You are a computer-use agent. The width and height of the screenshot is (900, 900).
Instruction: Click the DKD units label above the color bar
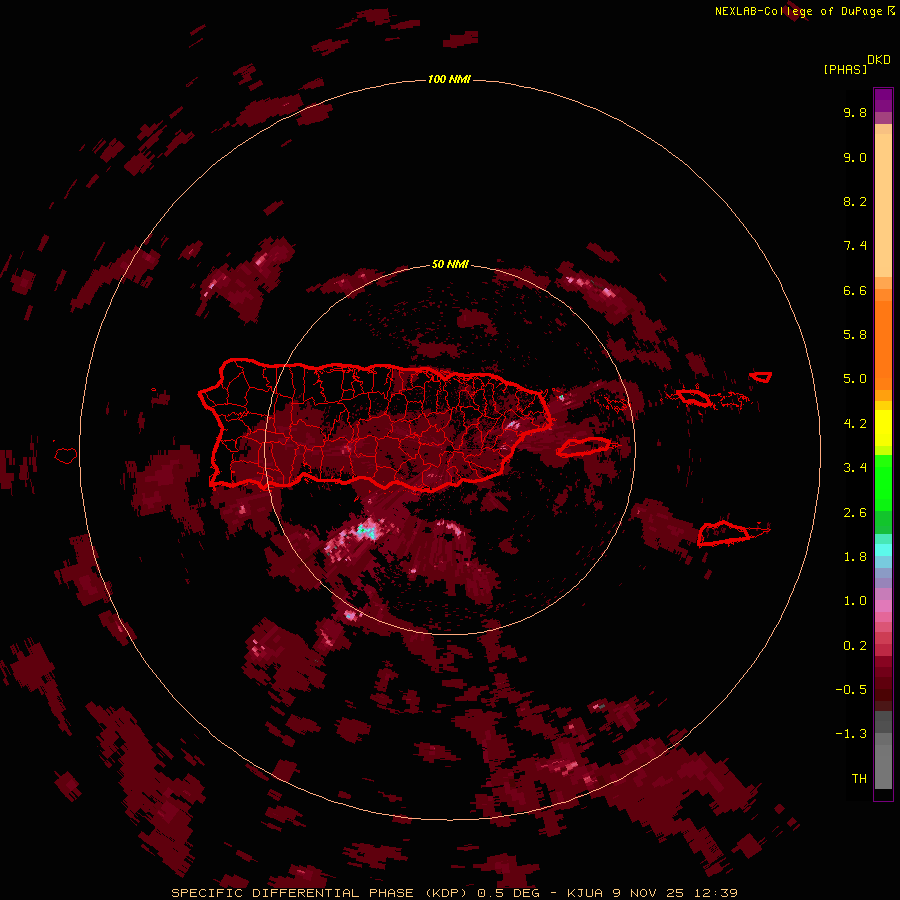click(879, 60)
